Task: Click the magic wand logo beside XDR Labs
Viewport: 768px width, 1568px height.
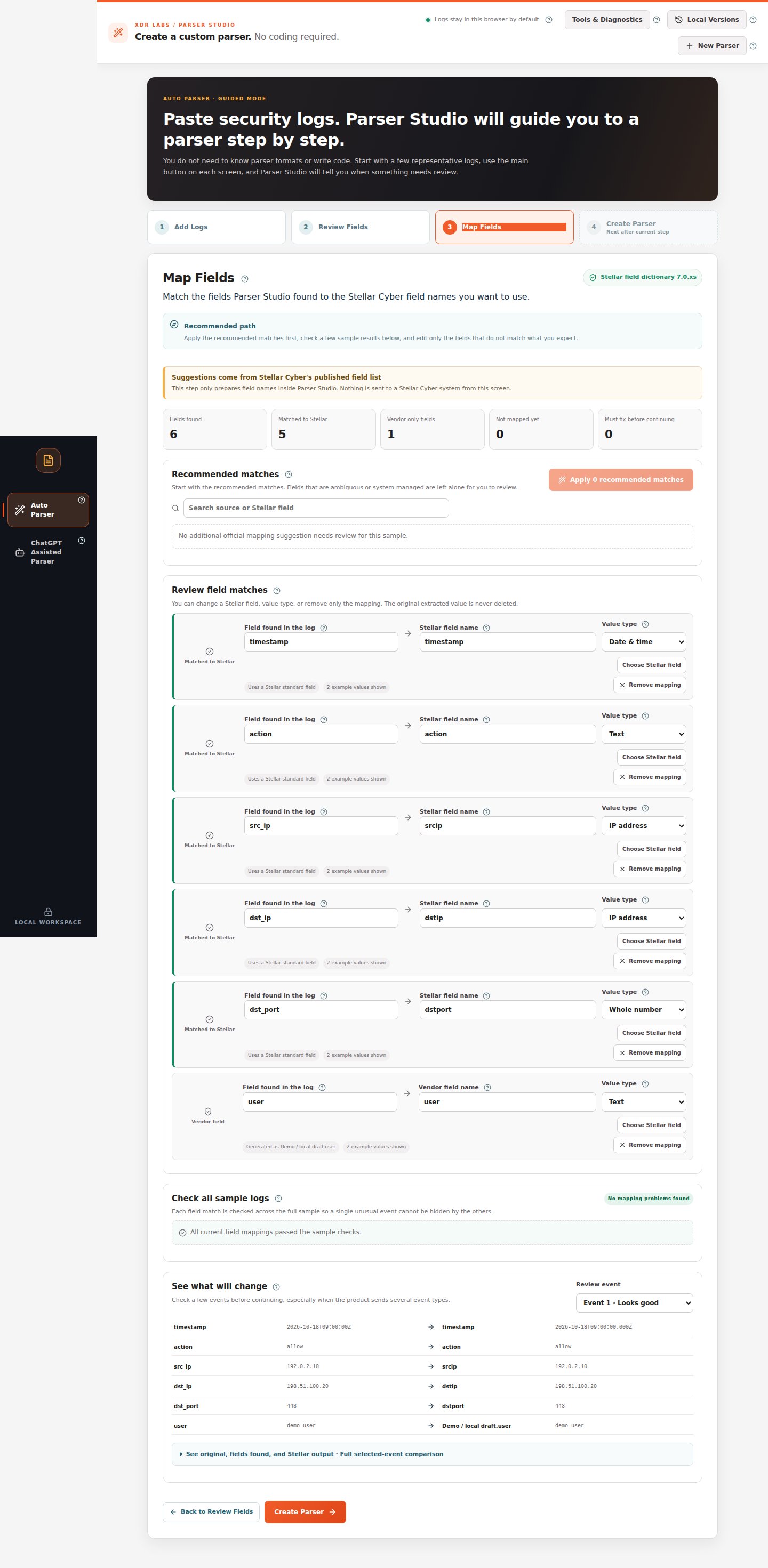Action: tap(118, 33)
